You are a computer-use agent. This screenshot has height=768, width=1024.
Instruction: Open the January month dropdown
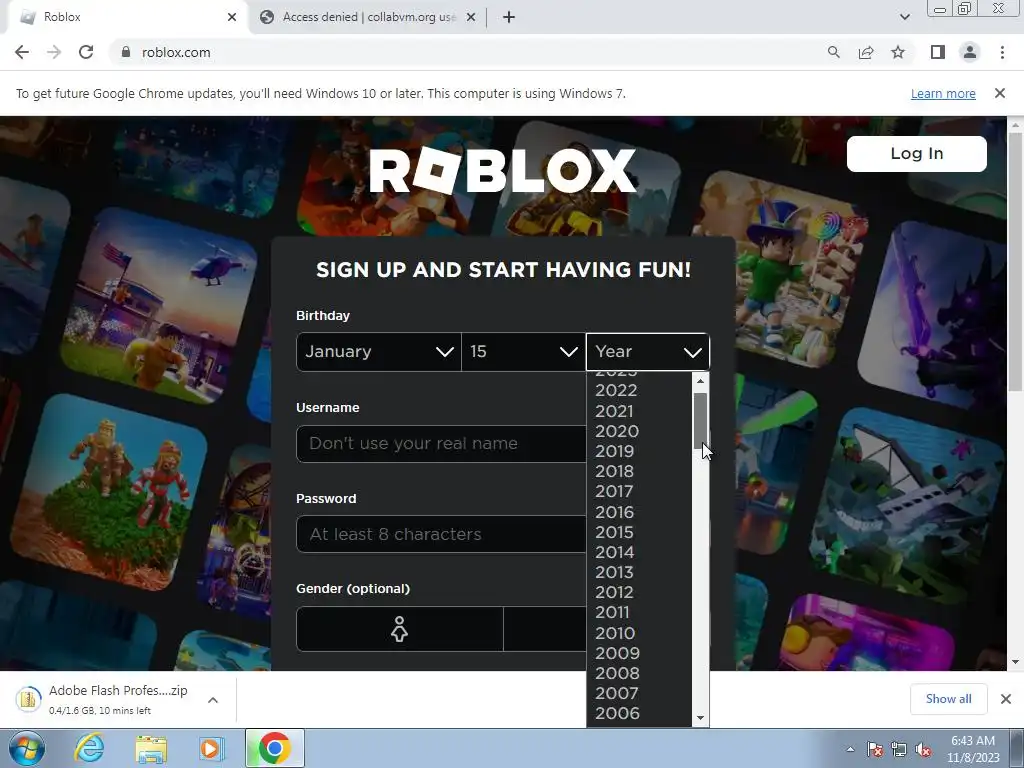click(x=379, y=352)
